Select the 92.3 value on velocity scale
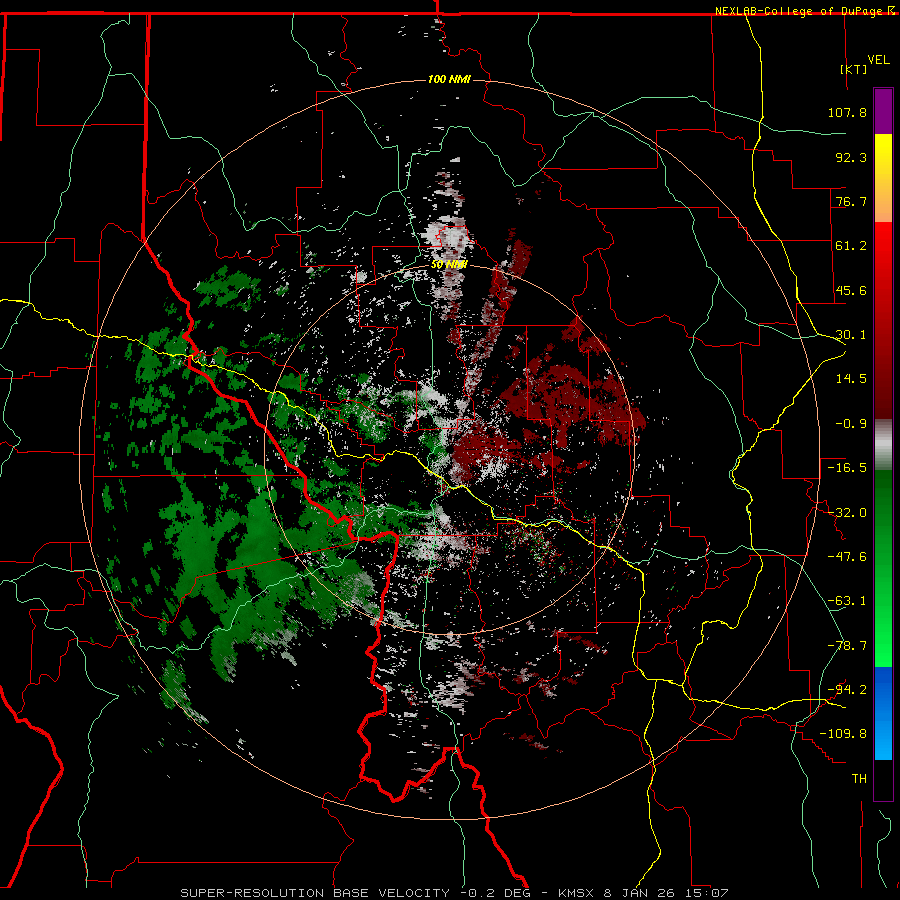Screen dimensions: 900x900 (x=851, y=157)
